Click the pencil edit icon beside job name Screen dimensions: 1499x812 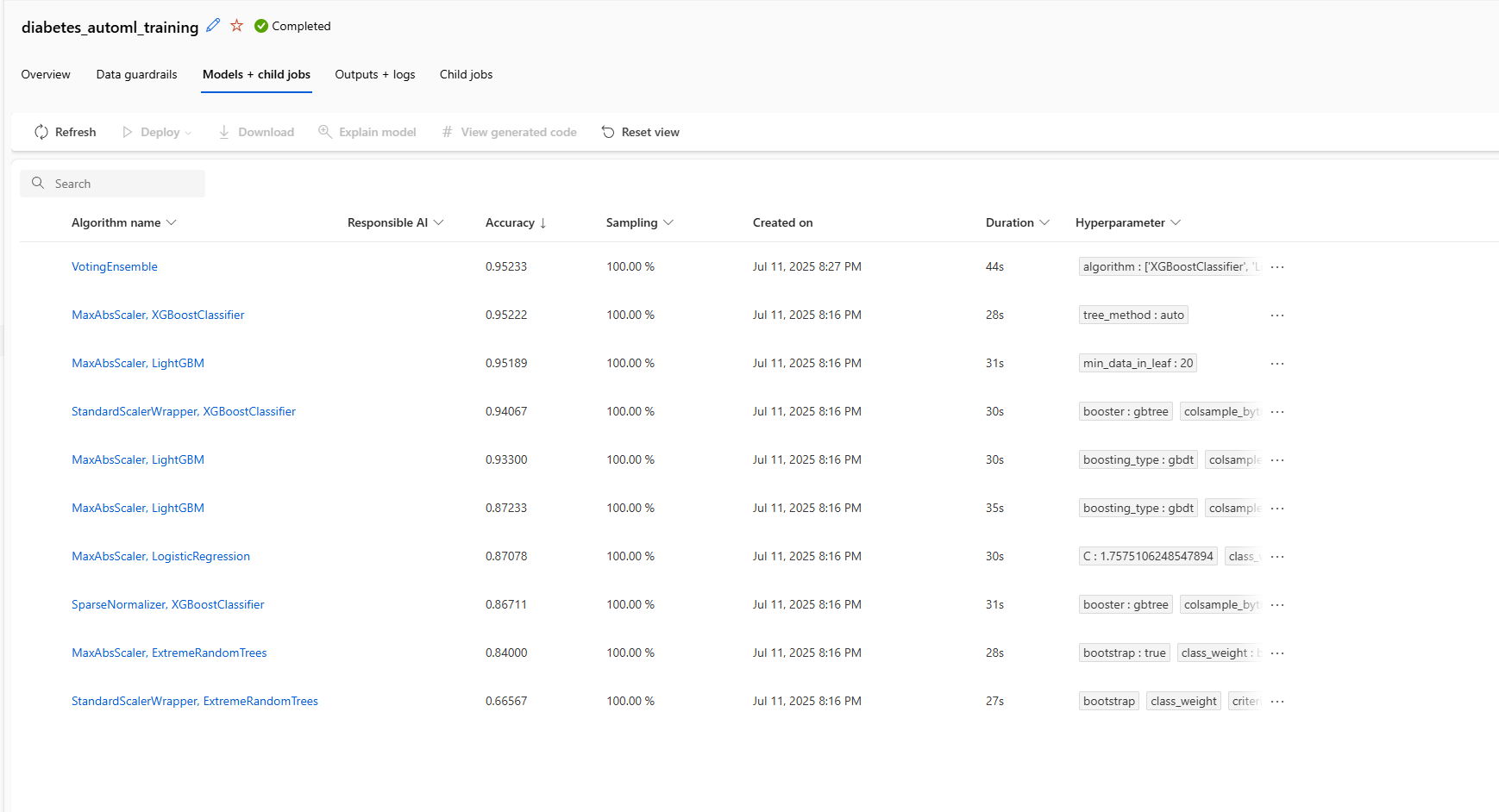click(213, 25)
